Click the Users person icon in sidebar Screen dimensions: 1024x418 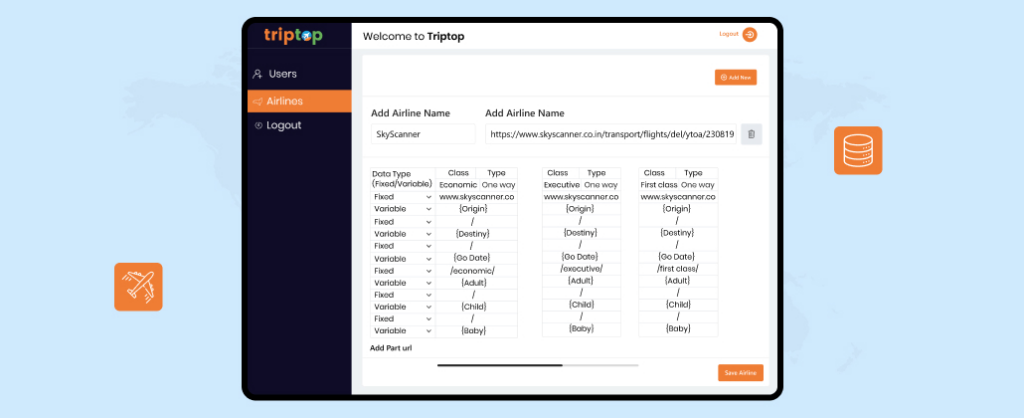point(258,74)
